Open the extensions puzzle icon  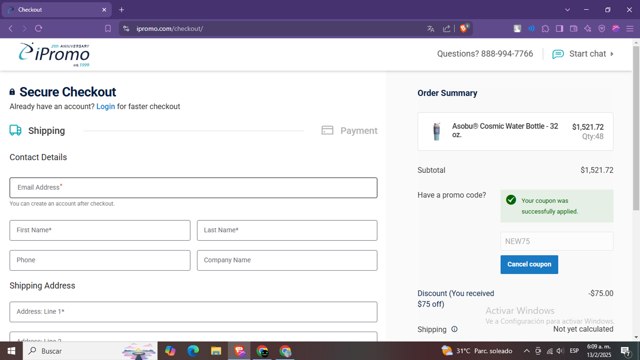point(545,29)
